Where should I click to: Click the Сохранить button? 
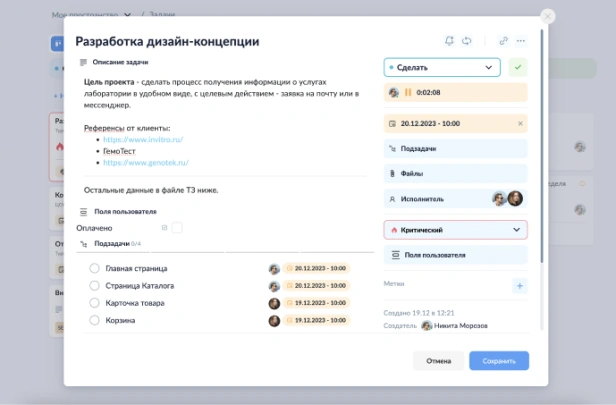tap(498, 361)
